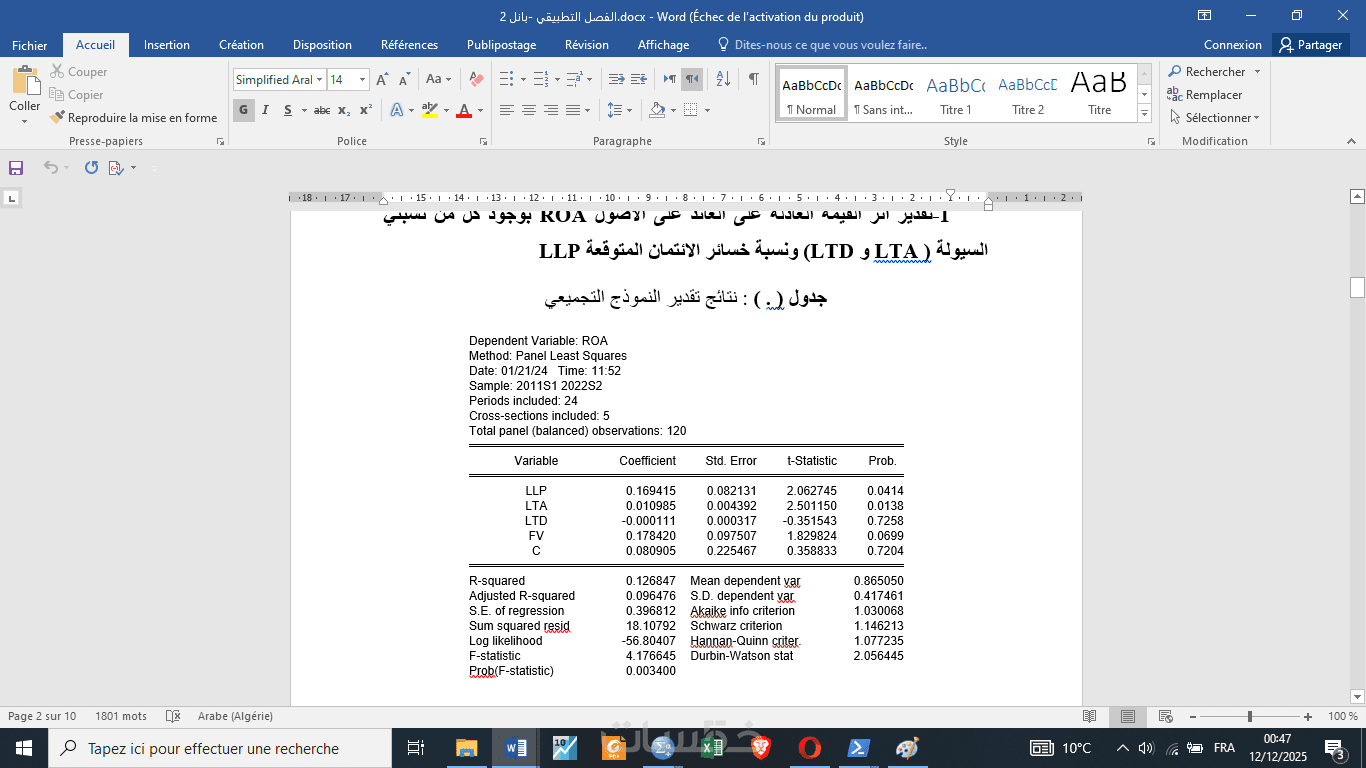Click the Remplacer button
1366x768 pixels.
(1205, 95)
